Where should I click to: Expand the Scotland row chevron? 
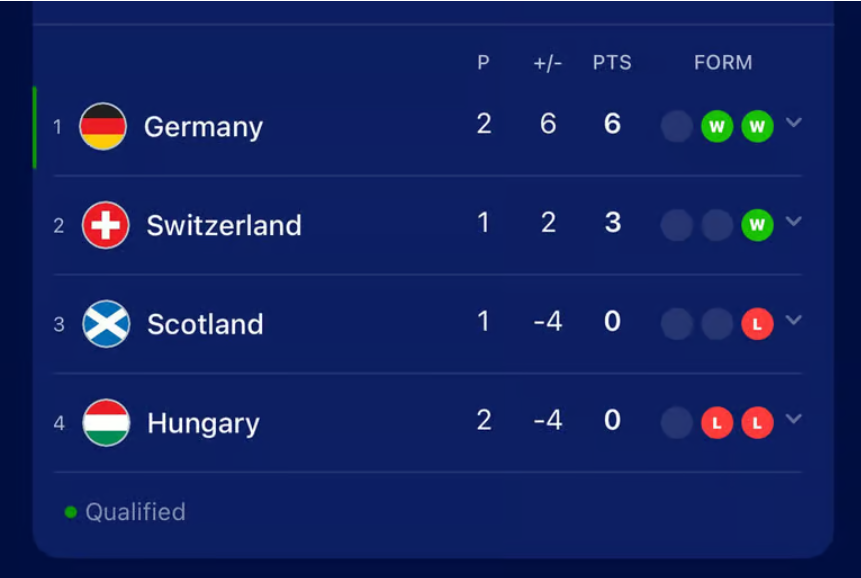point(793,319)
